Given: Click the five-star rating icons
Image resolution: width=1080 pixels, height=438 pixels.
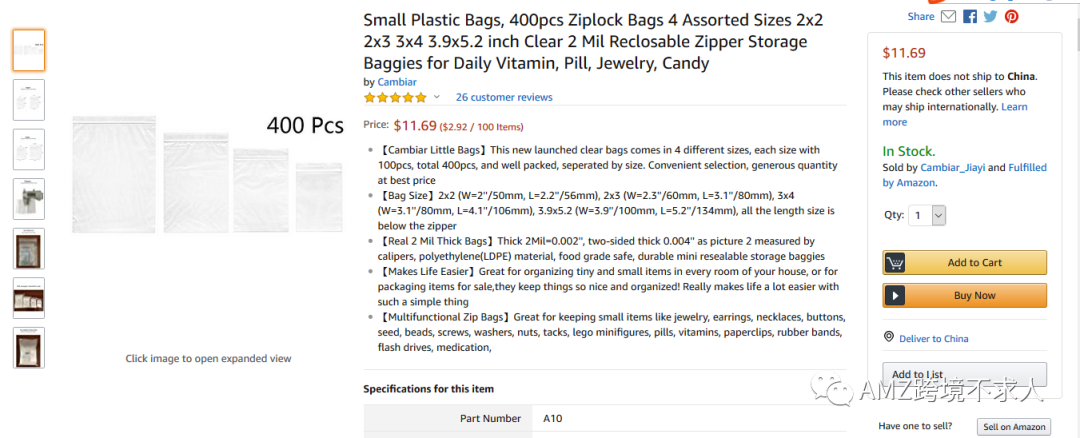Looking at the screenshot, I should 395,97.
